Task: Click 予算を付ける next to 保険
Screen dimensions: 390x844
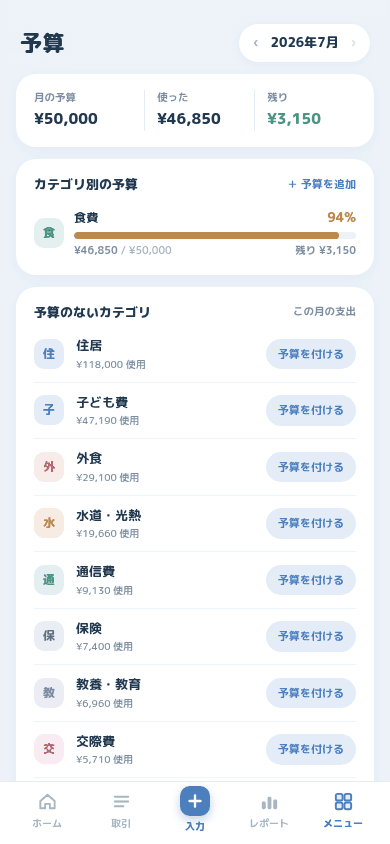Action: [x=311, y=636]
